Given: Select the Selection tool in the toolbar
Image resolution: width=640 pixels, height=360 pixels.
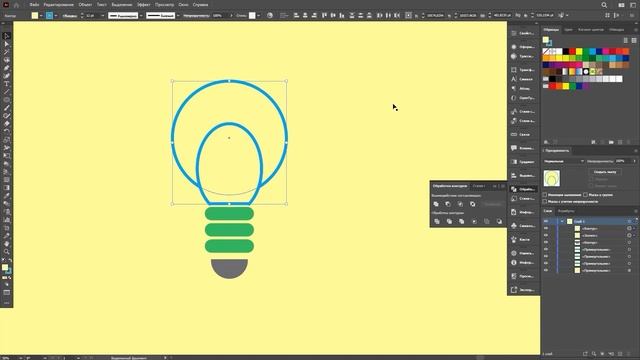Looking at the screenshot, I should point(7,36).
